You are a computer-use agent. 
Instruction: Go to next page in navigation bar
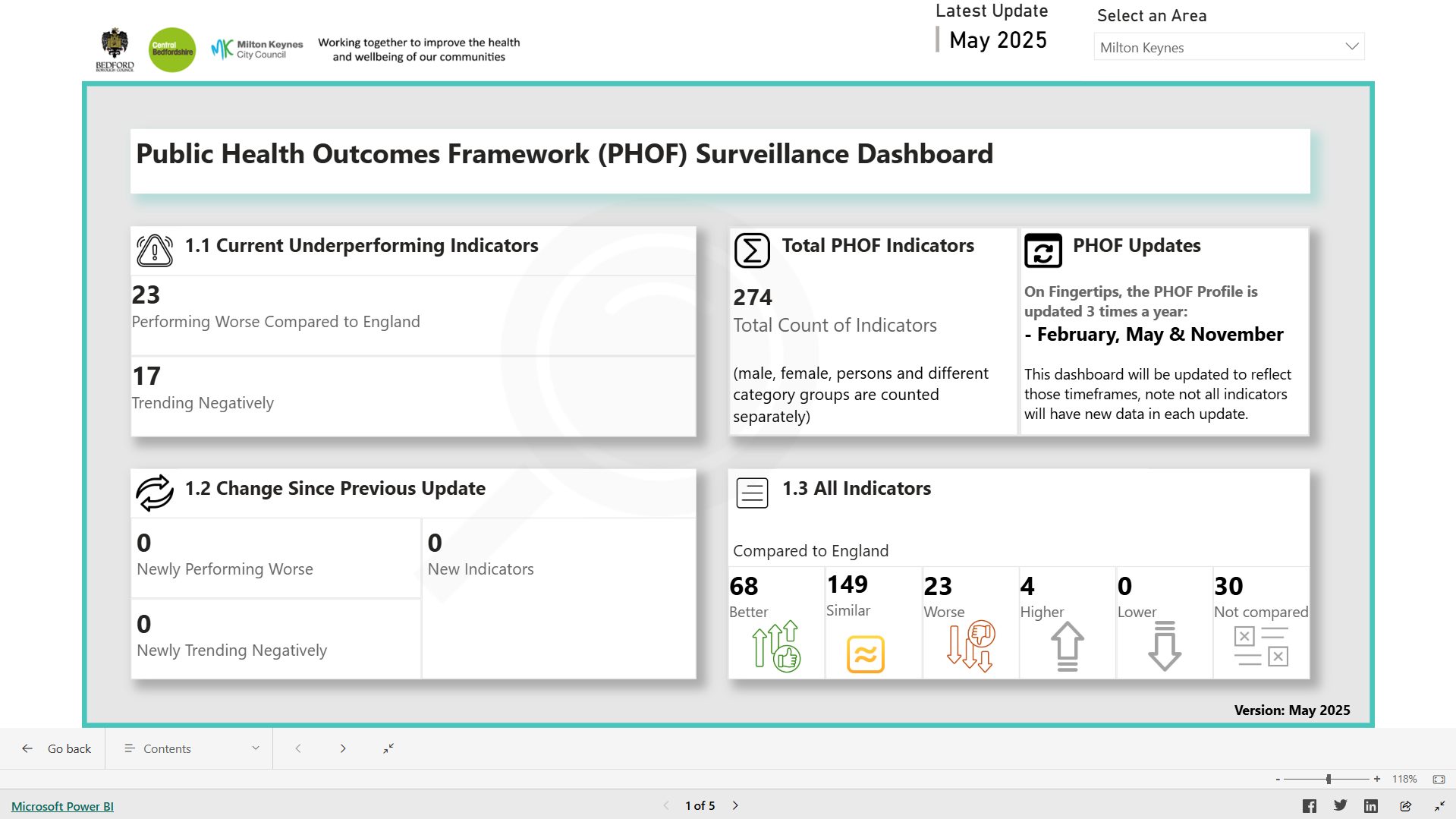tap(343, 748)
